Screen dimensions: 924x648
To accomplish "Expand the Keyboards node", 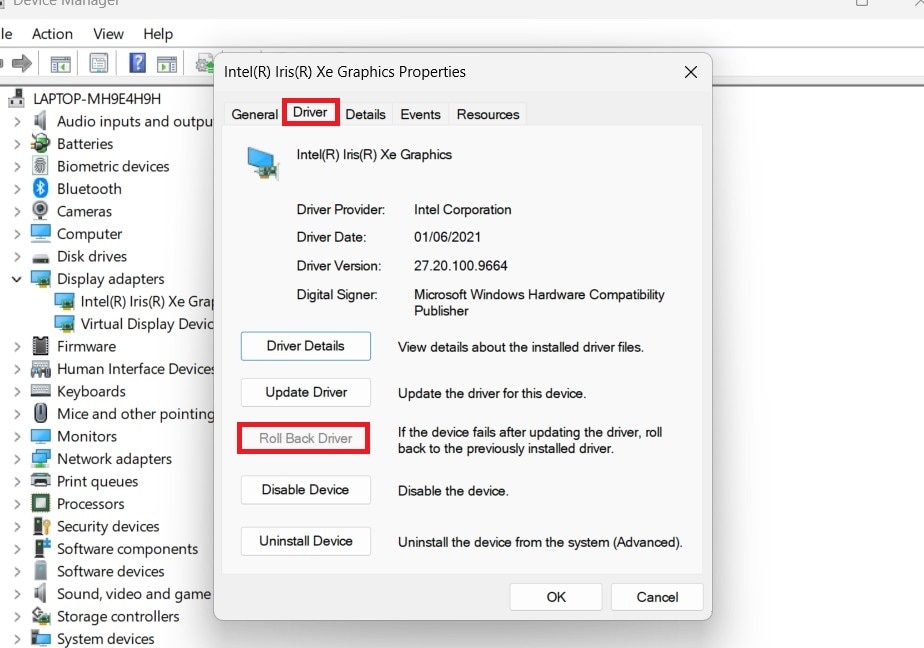I will point(17,391).
